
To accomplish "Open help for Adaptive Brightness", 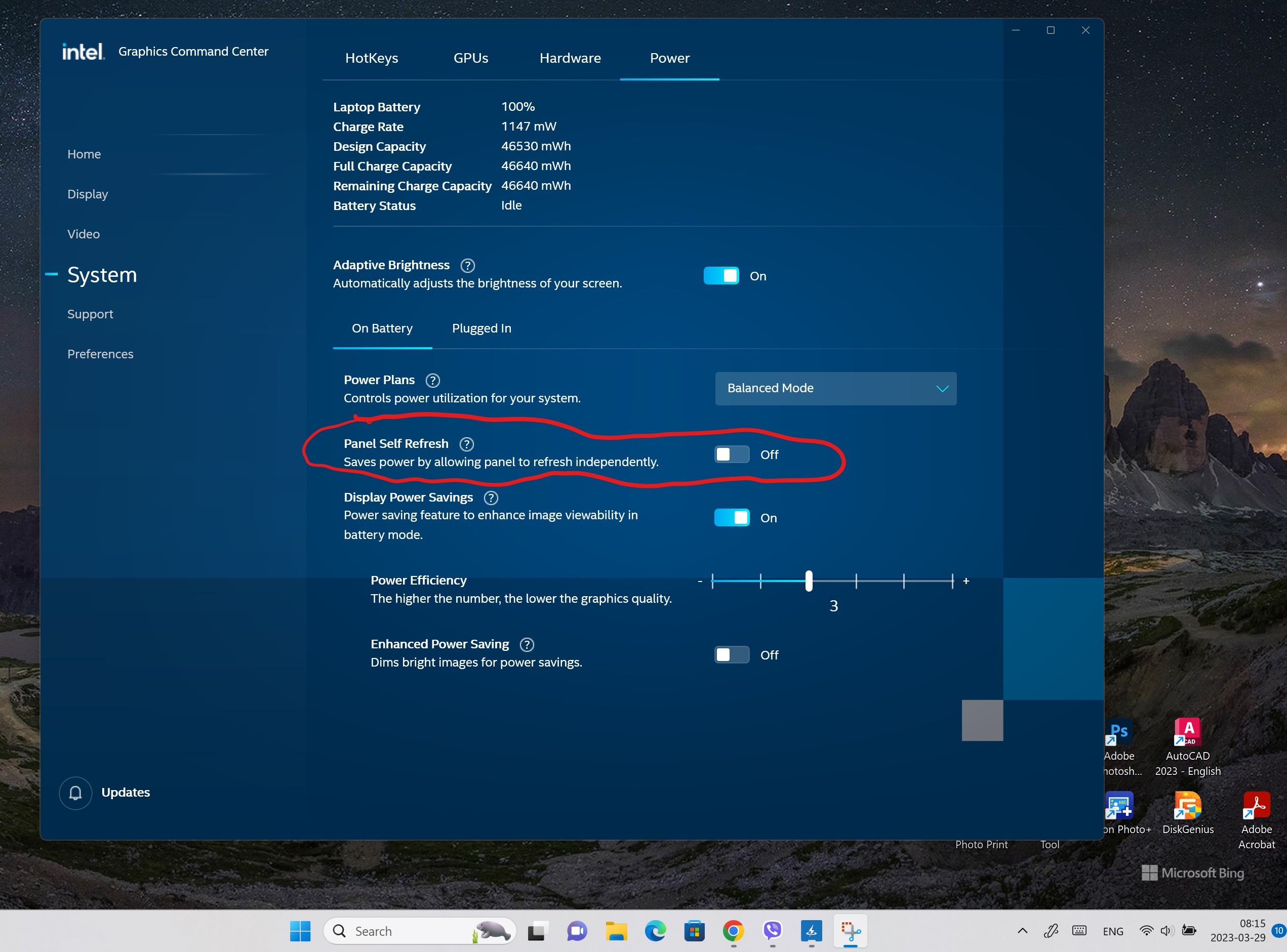I will coord(467,266).
